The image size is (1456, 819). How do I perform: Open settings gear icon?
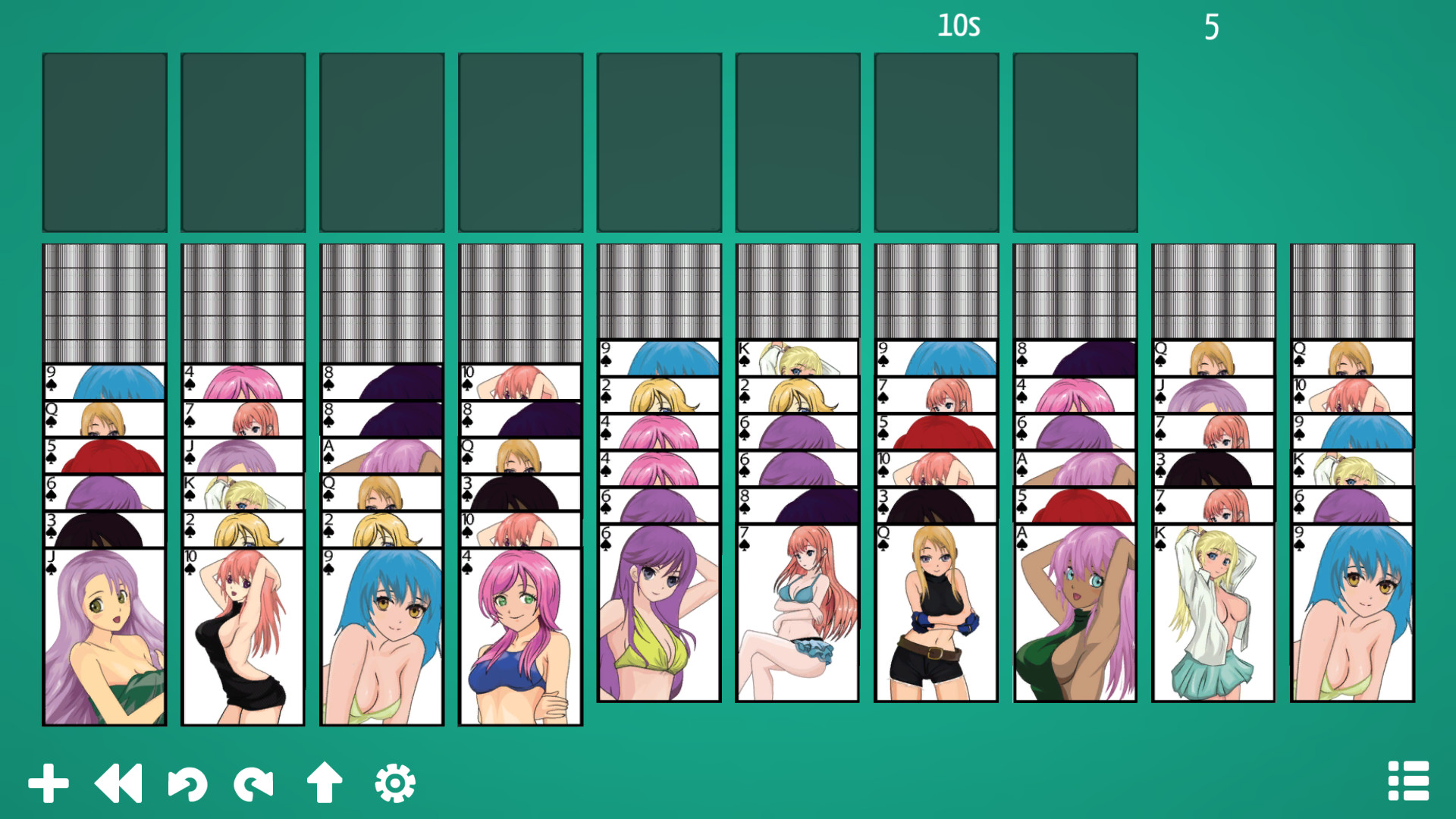pyautogui.click(x=395, y=783)
